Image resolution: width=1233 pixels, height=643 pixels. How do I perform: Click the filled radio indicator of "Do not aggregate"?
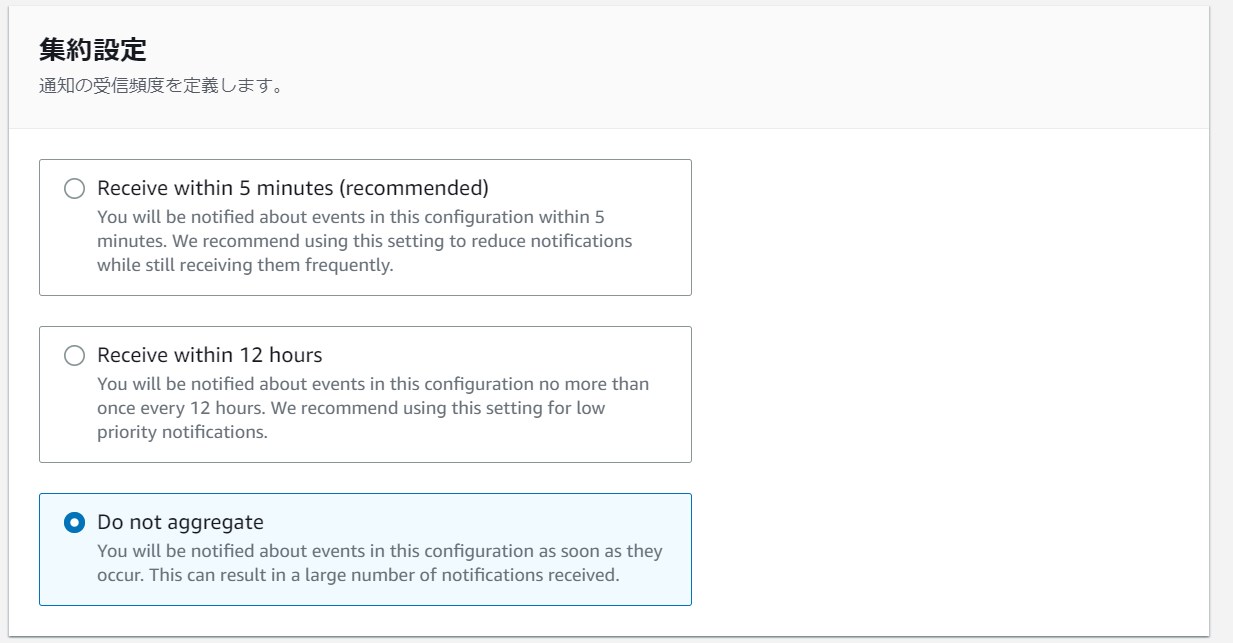click(x=74, y=522)
